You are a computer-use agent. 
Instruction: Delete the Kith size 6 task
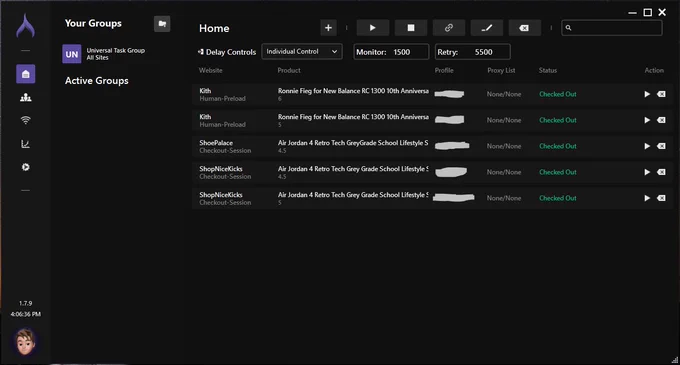click(x=661, y=94)
